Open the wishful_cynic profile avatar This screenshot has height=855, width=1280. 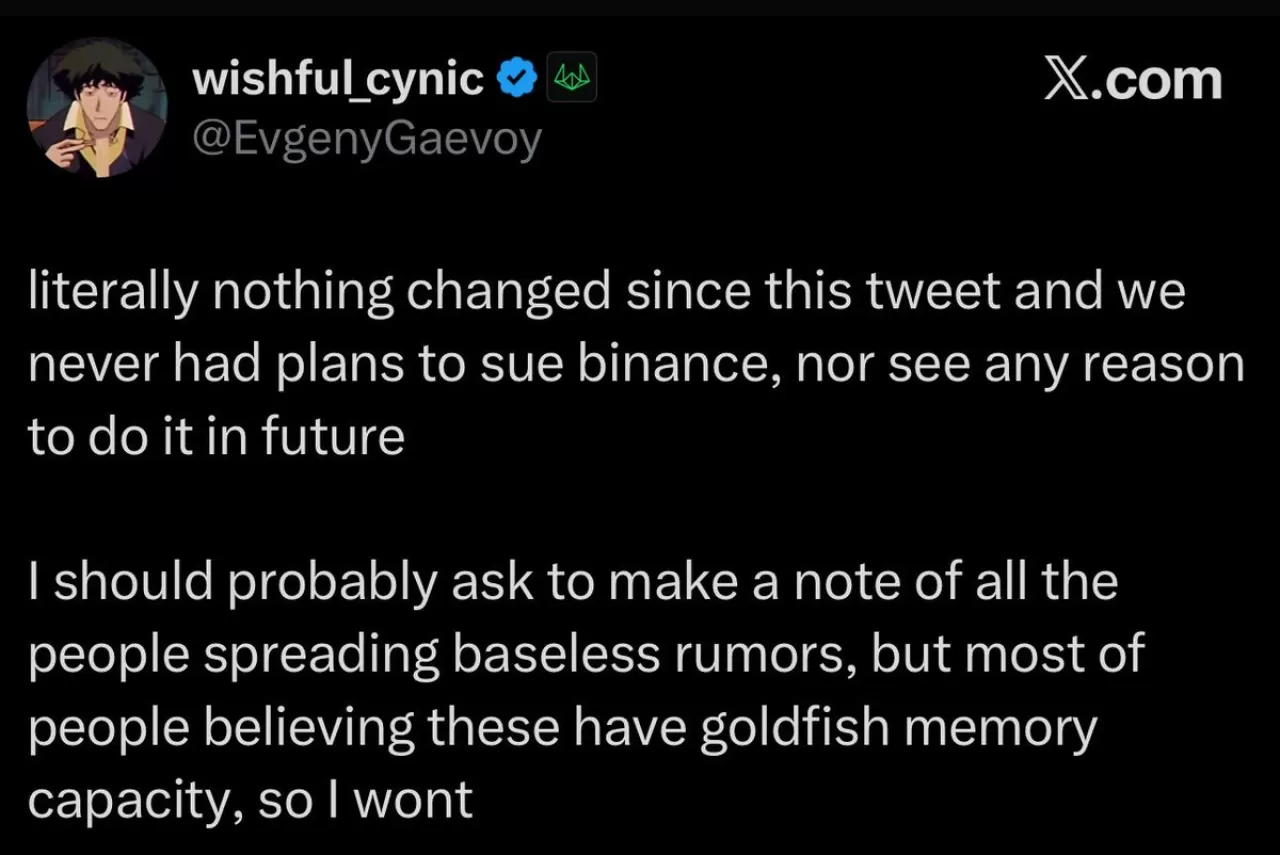97,109
